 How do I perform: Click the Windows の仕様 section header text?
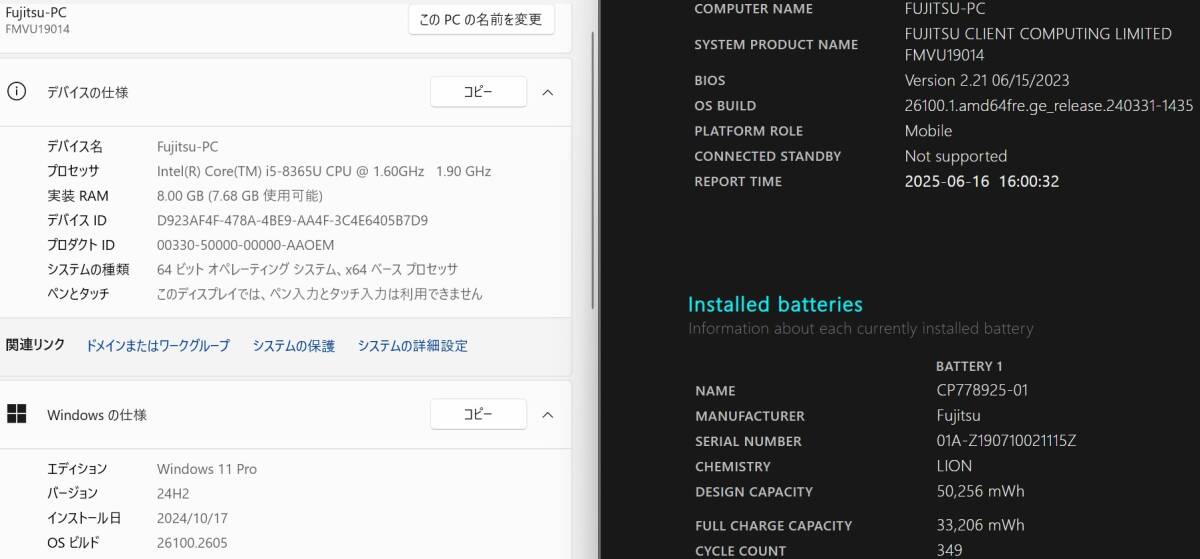[97, 415]
